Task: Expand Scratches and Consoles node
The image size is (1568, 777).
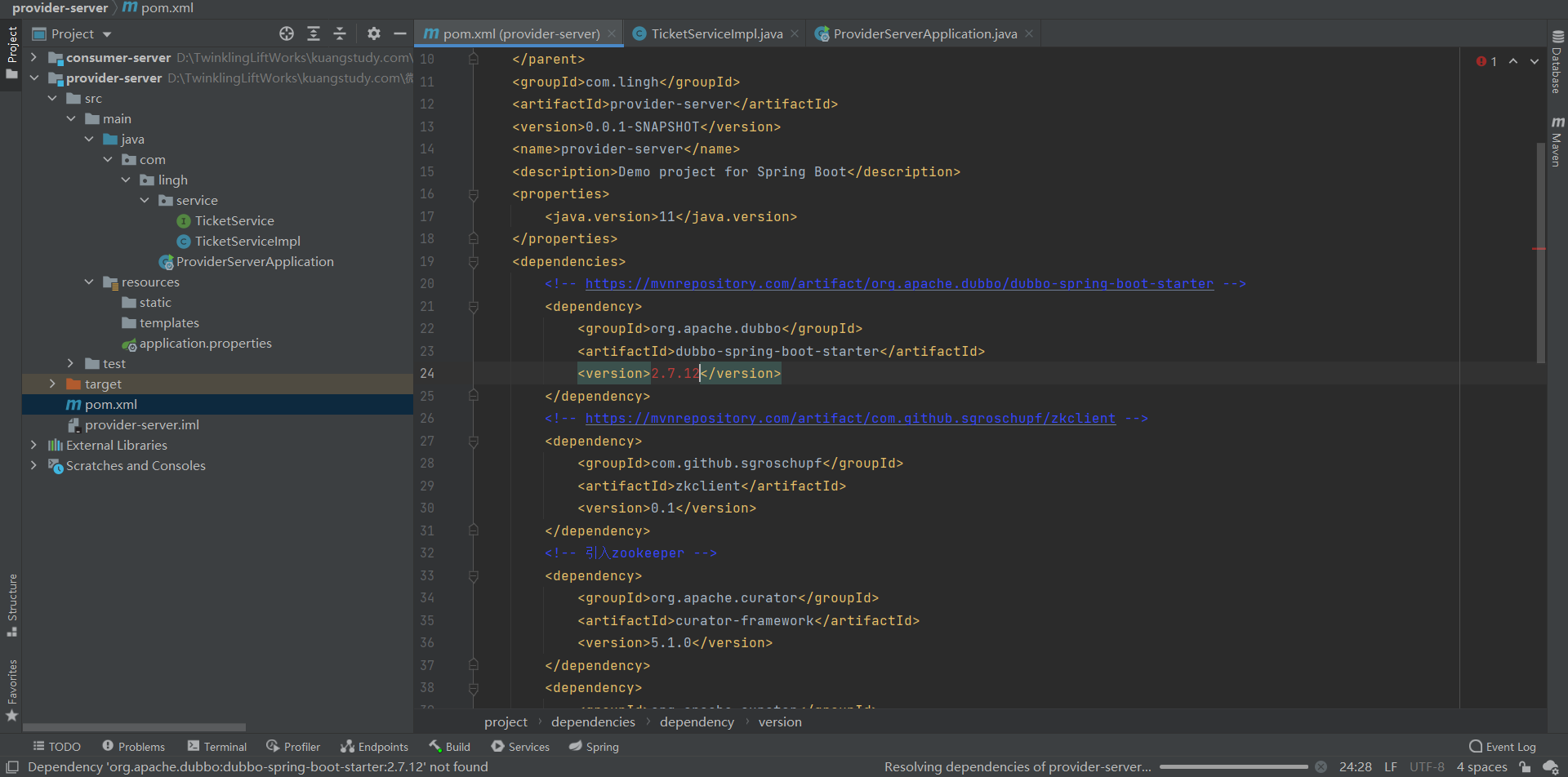Action: point(33,465)
